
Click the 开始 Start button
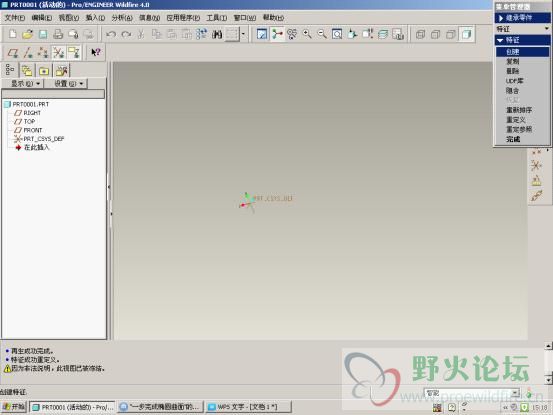[14, 407]
